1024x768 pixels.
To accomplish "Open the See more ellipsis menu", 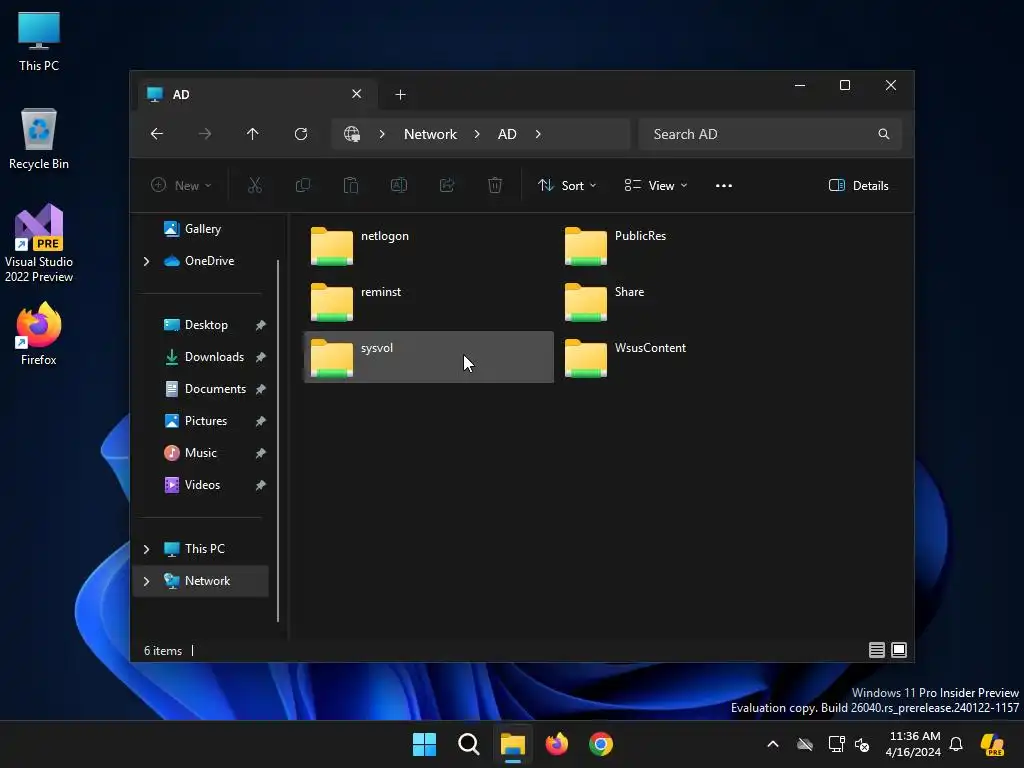I will [724, 185].
